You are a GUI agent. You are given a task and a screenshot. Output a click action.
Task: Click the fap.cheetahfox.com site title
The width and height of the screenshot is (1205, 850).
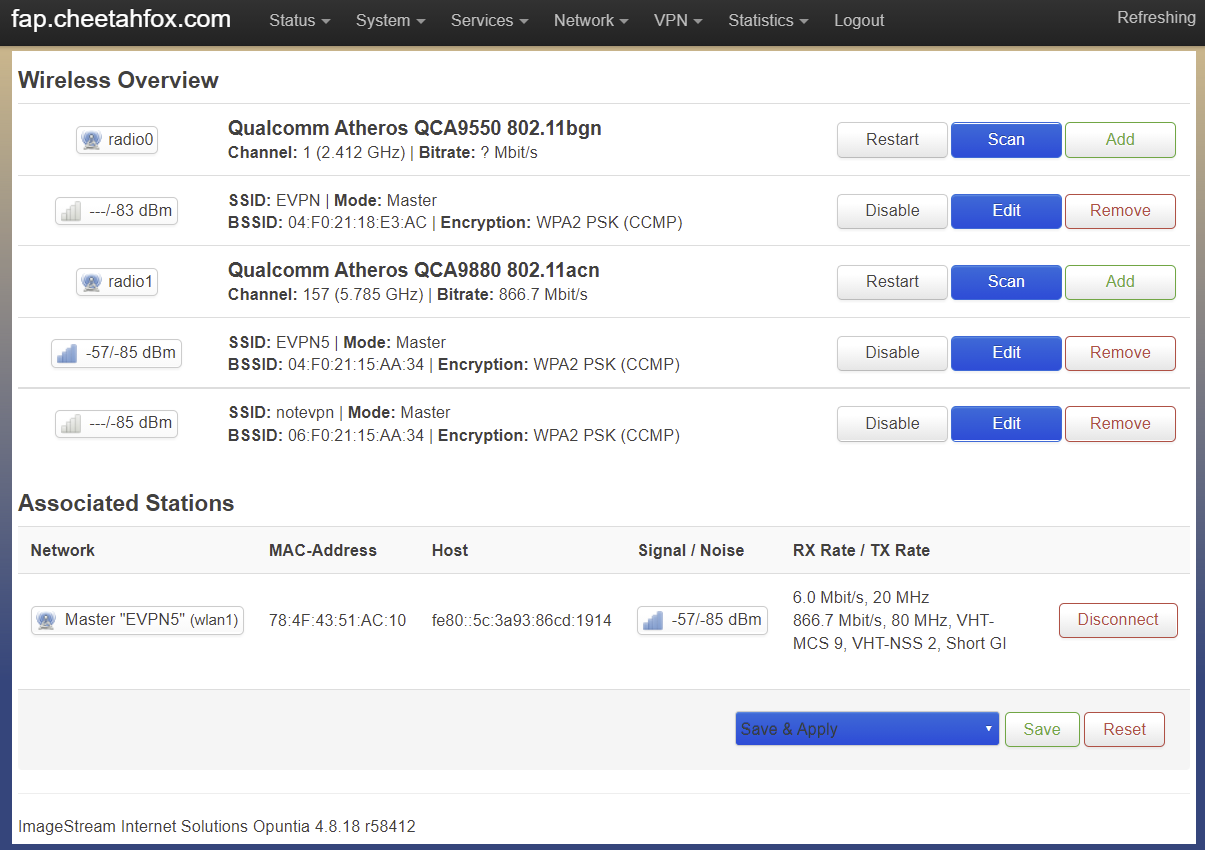click(x=121, y=19)
